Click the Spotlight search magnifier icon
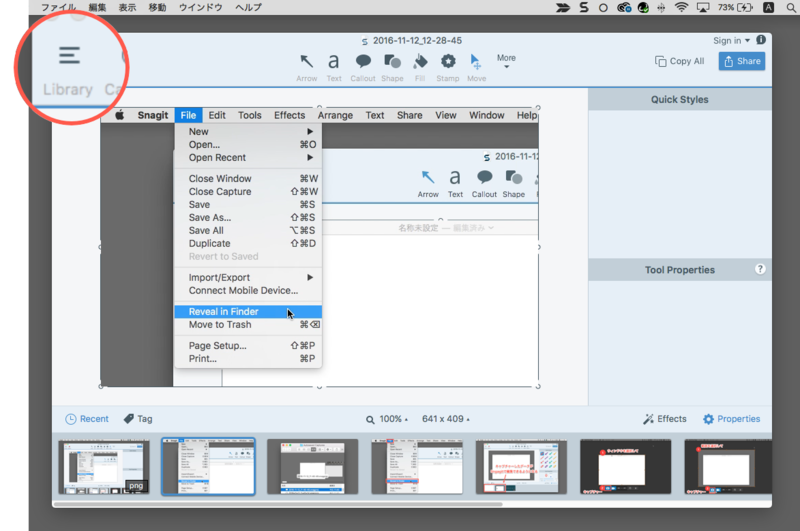The image size is (800, 531). (x=791, y=7)
